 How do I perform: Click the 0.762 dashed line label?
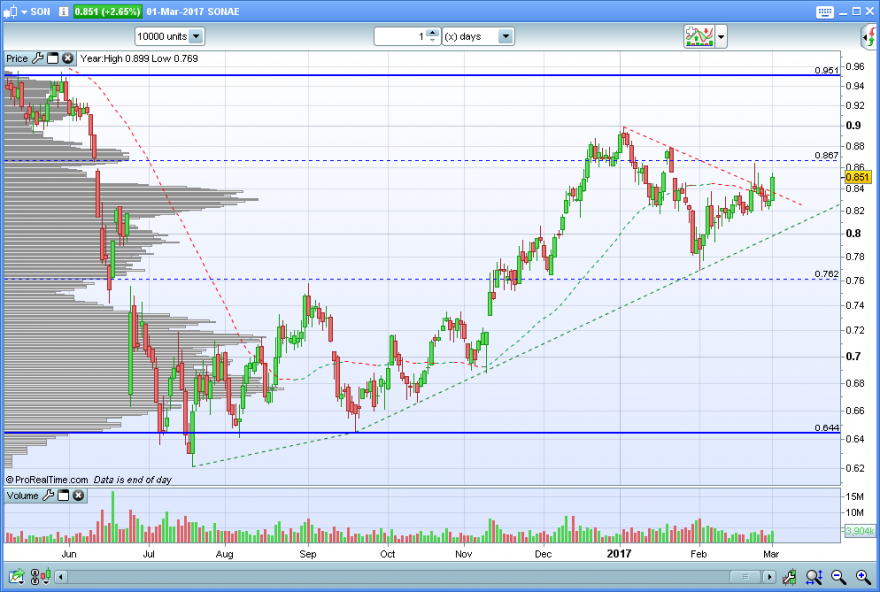tap(827, 274)
